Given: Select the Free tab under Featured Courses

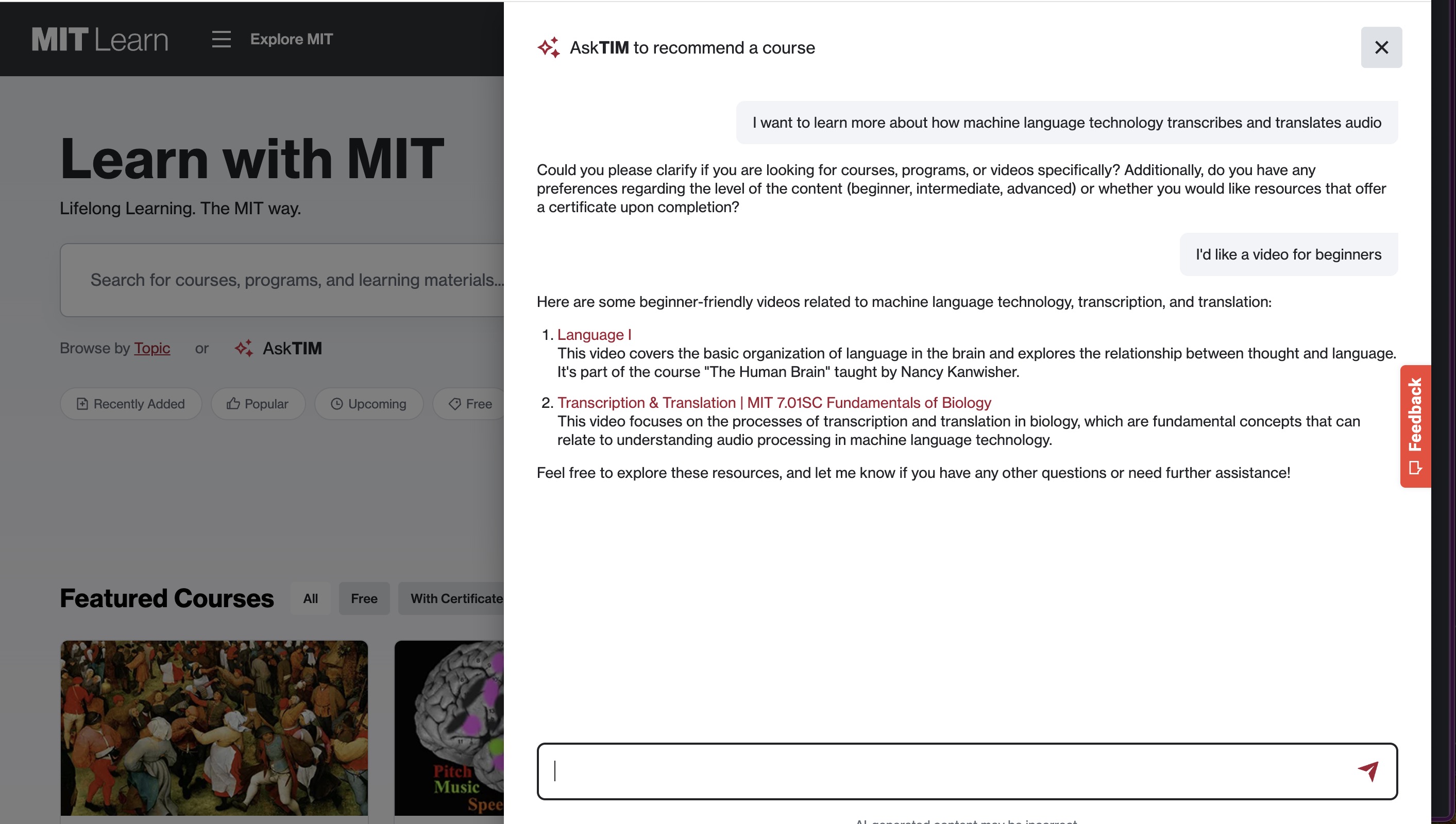Looking at the screenshot, I should [x=364, y=598].
